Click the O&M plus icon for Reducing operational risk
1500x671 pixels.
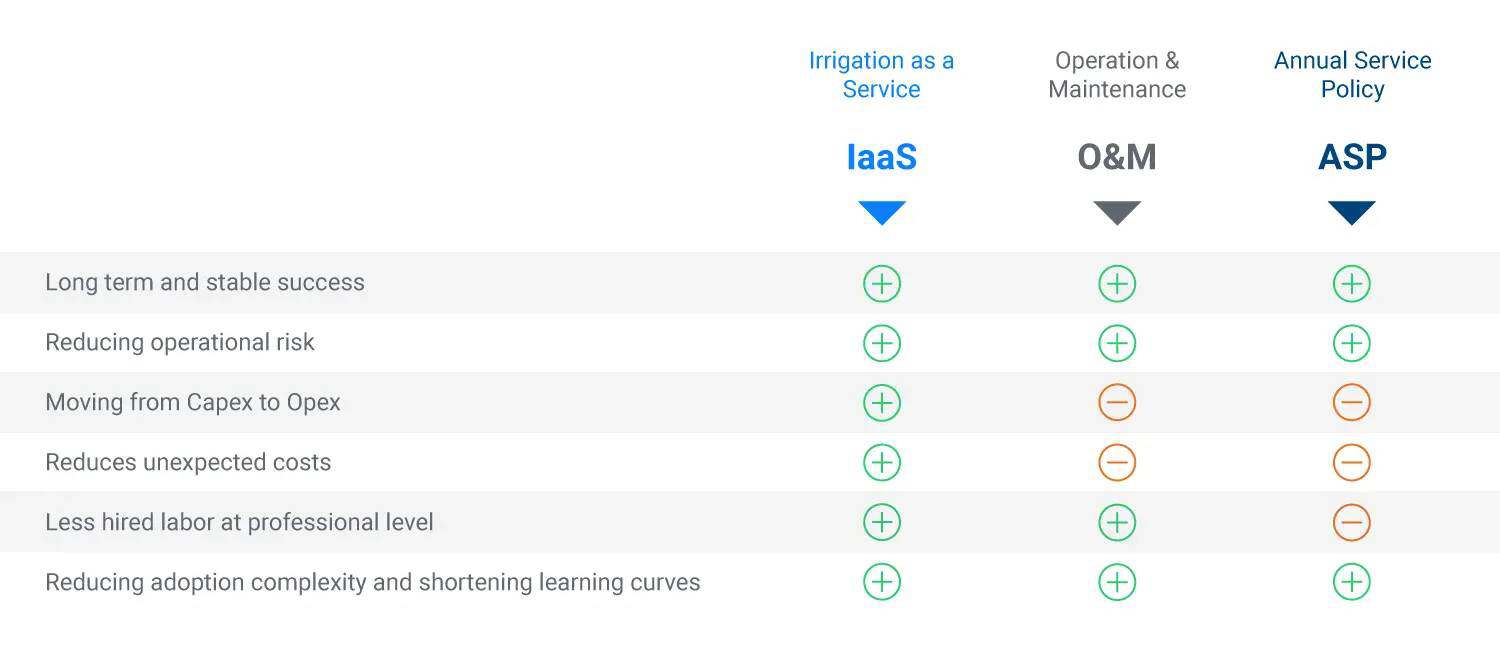click(x=1117, y=343)
